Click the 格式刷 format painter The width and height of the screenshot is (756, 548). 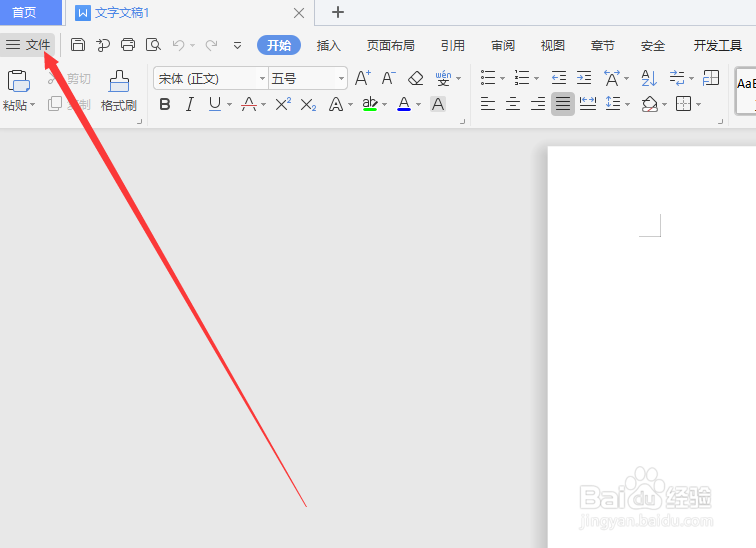point(119,91)
